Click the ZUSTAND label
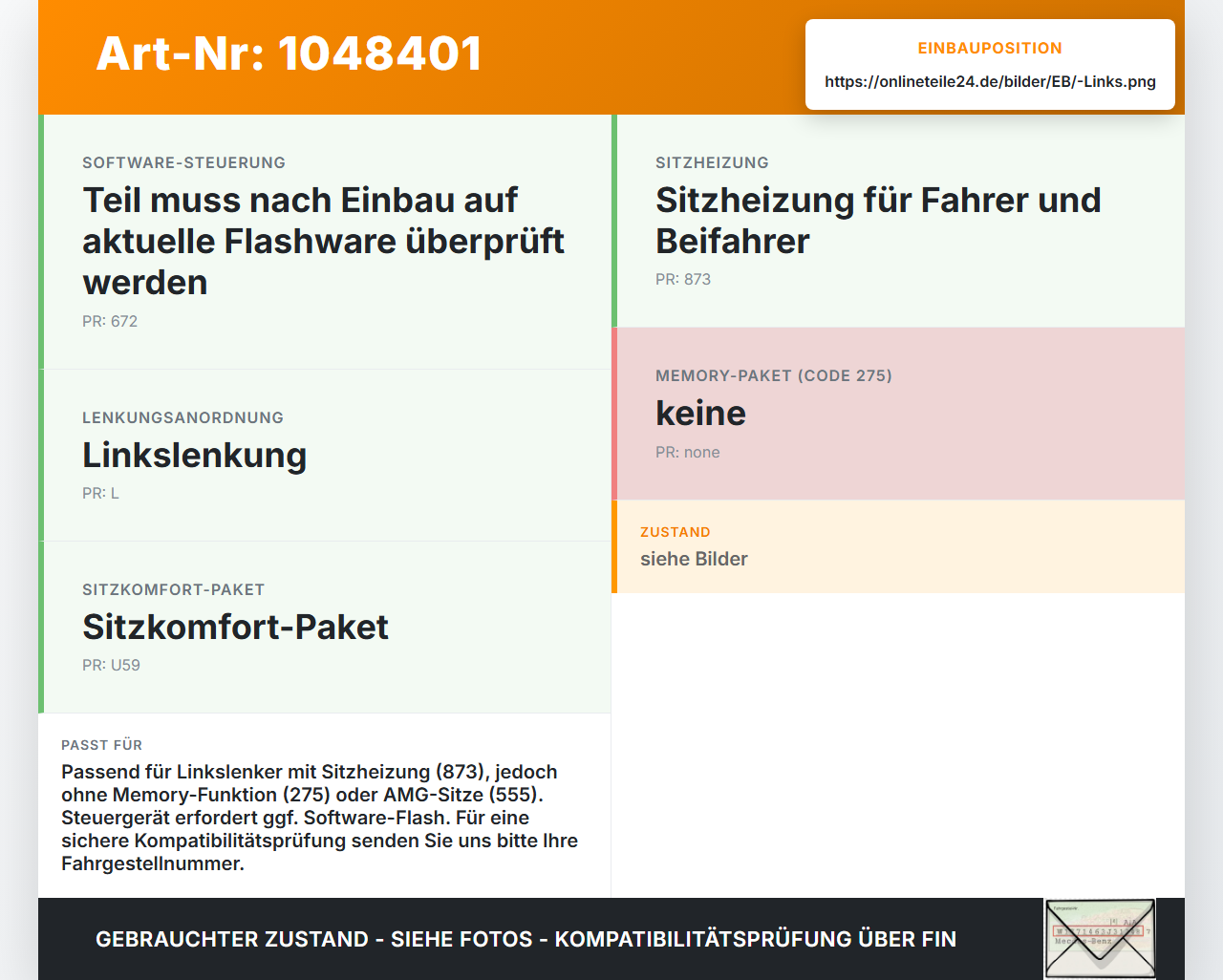 [676, 532]
